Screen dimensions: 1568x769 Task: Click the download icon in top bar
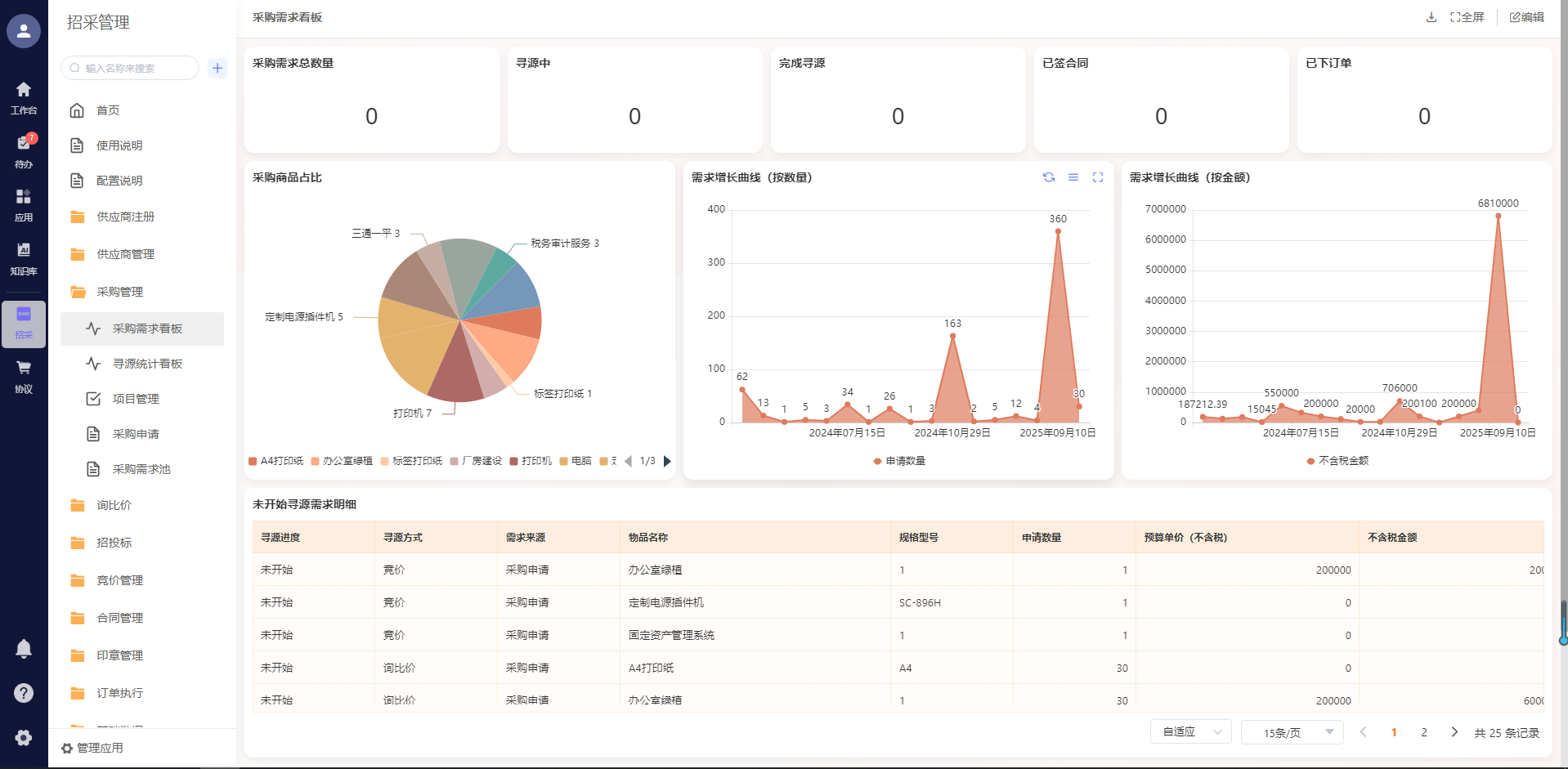[1431, 17]
